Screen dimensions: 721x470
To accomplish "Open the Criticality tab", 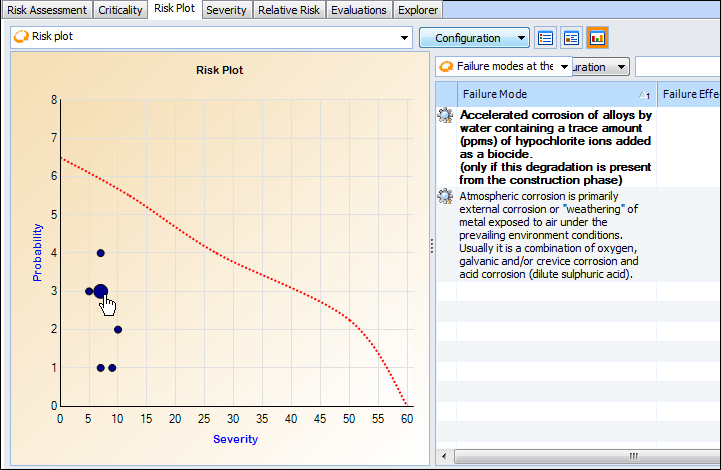I will coord(120,10).
